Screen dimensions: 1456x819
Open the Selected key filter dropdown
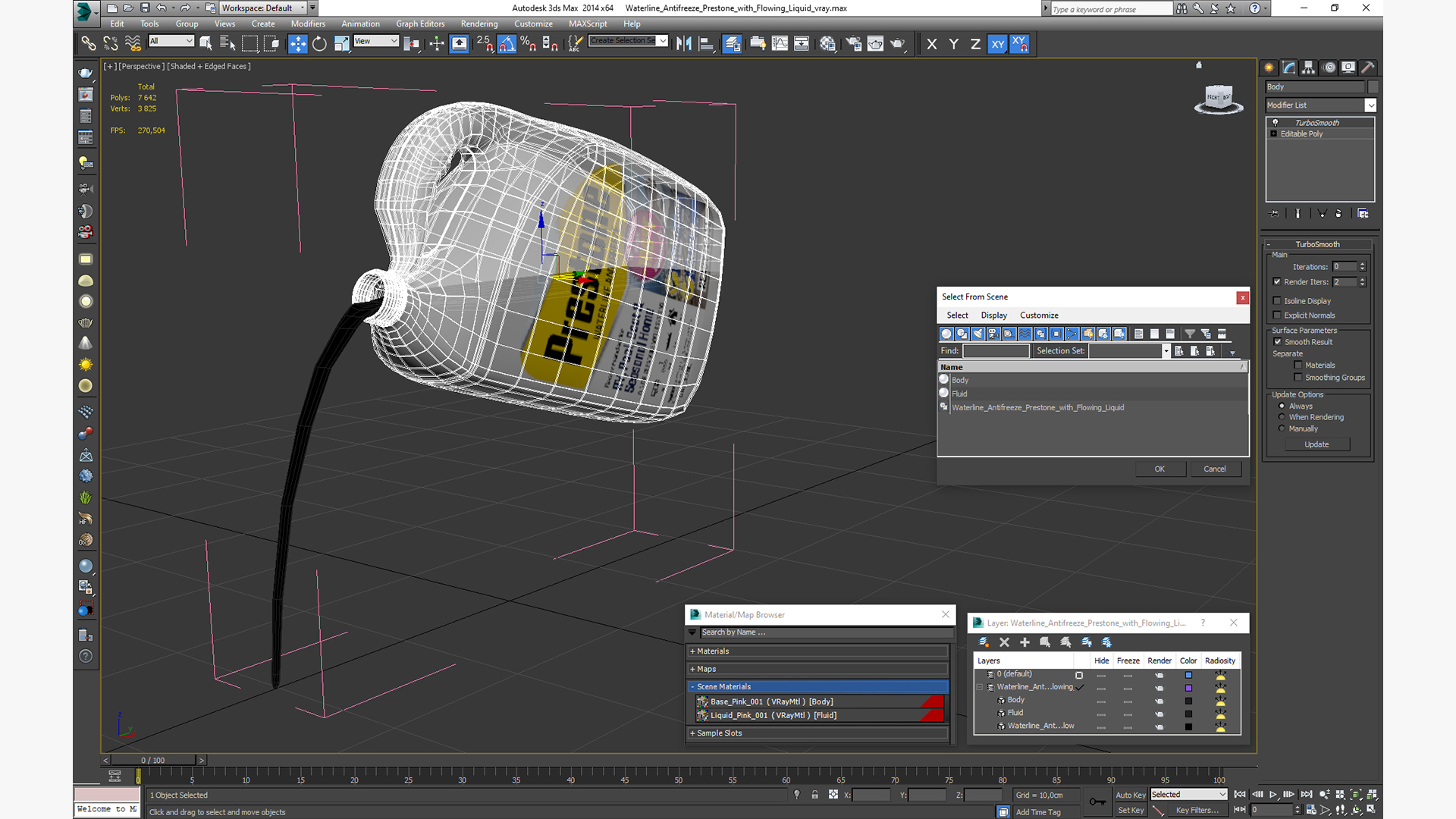coord(1188,794)
